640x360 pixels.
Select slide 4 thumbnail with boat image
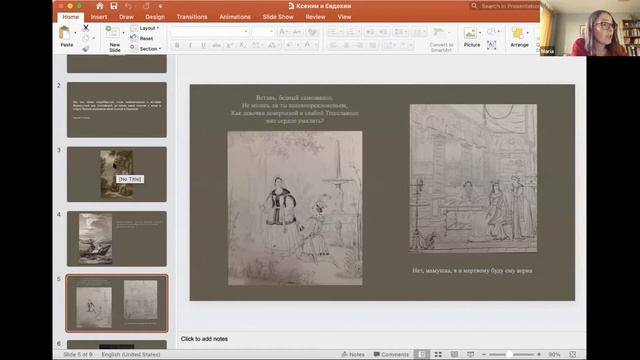click(117, 239)
